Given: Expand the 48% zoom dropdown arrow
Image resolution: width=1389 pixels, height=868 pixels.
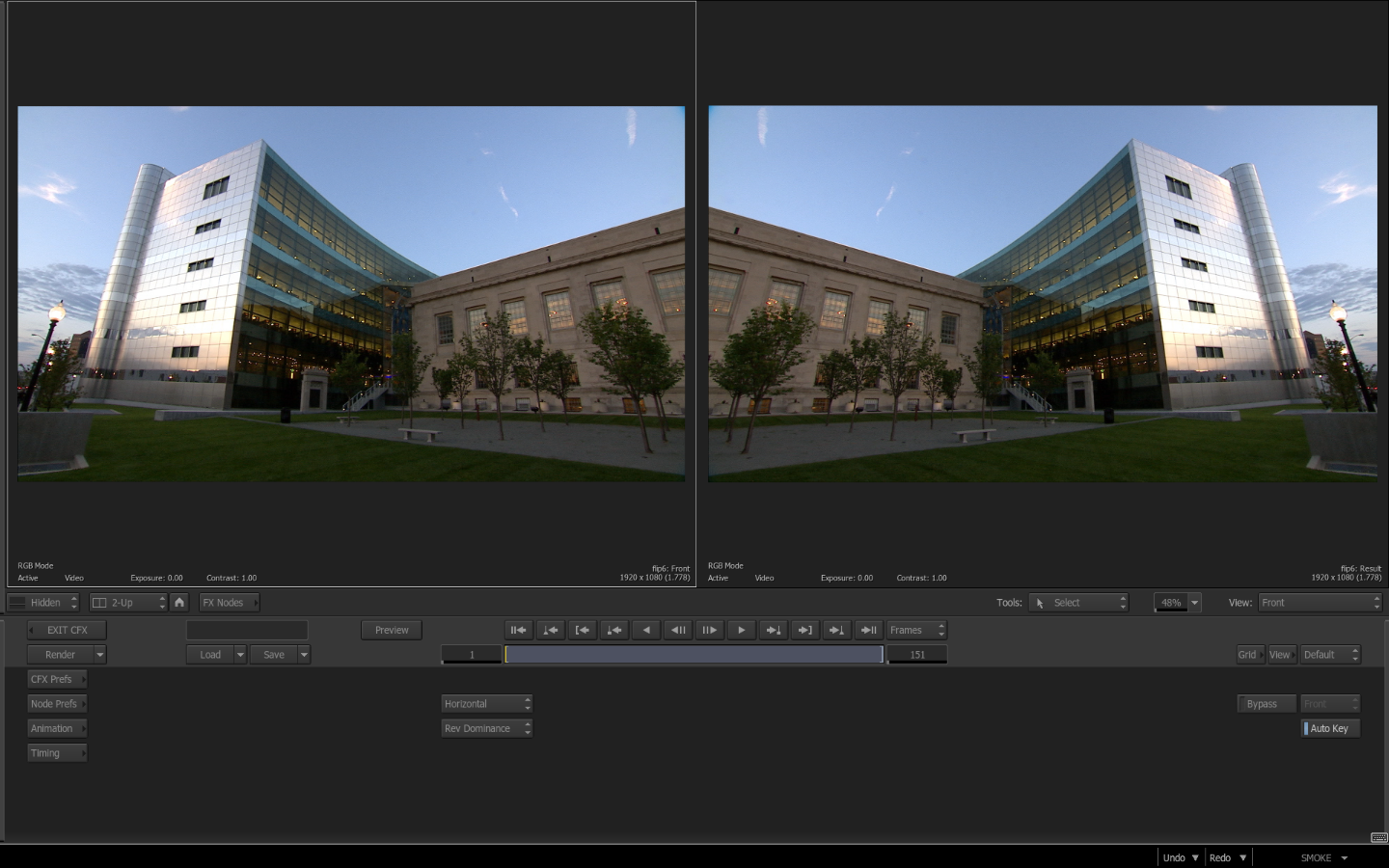Looking at the screenshot, I should pos(1194,603).
